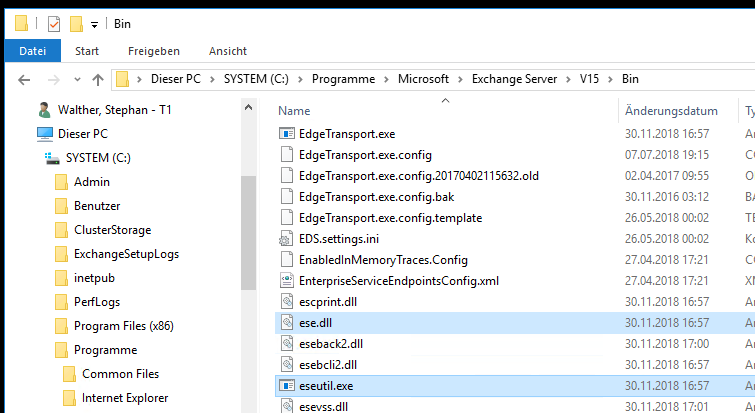Screen dimensions: 755x413
Task: Select EdgeTransport.exe.config.20170402115632.old file name
Action: pos(418,176)
